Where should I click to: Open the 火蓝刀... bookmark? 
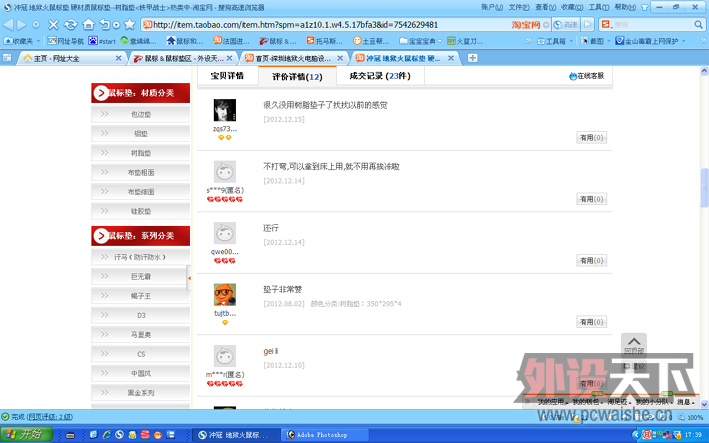click(x=465, y=41)
